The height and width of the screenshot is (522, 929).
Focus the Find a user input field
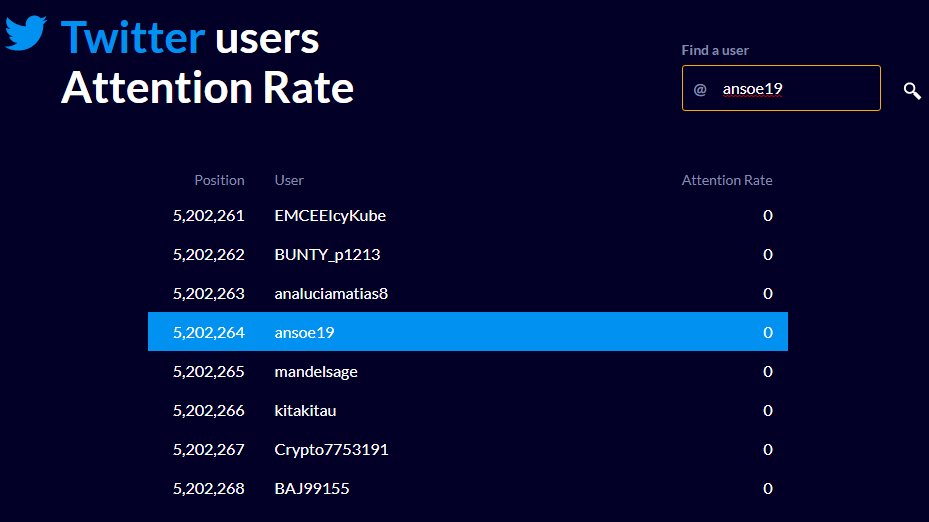tap(781, 88)
